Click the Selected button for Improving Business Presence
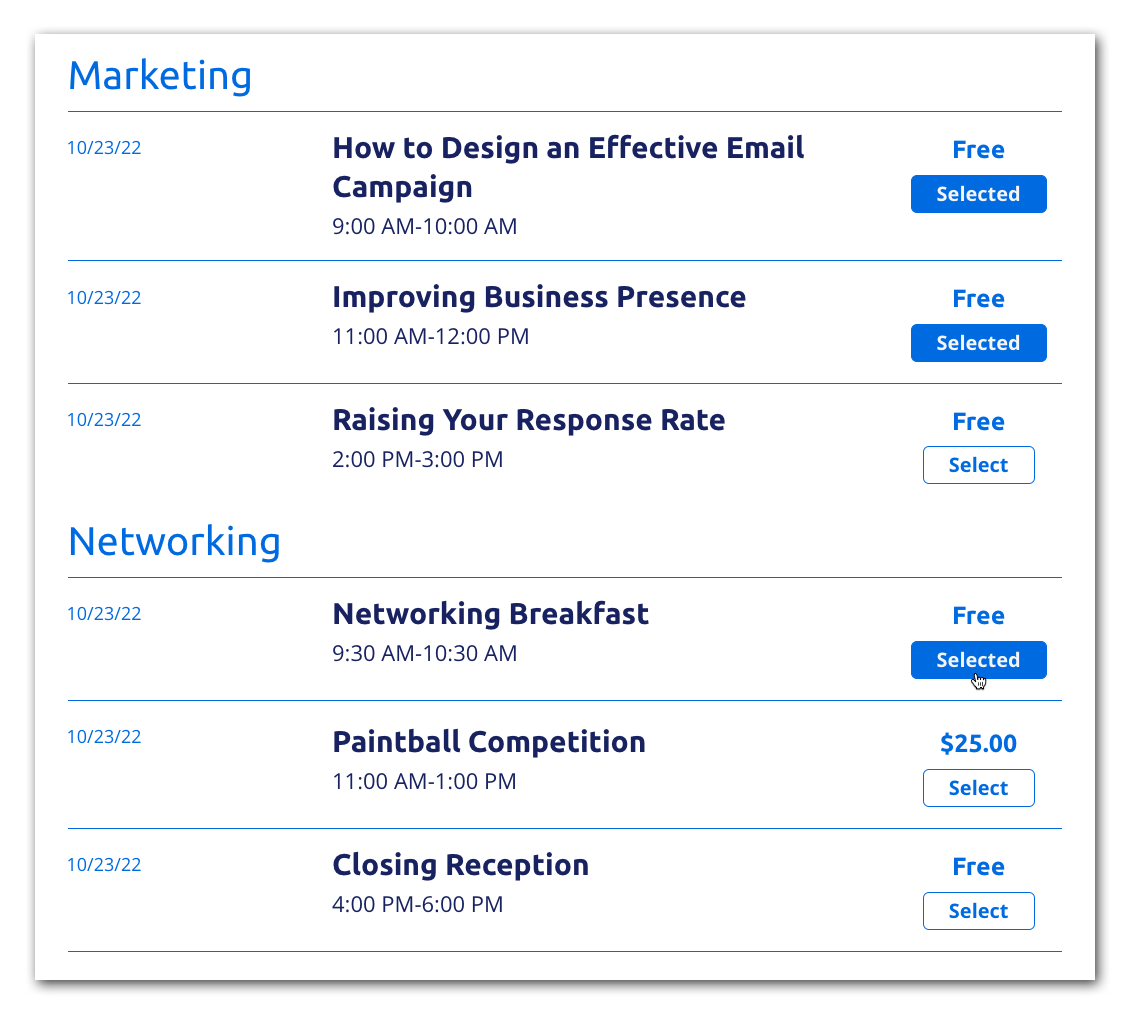The image size is (1130, 1015). point(978,343)
